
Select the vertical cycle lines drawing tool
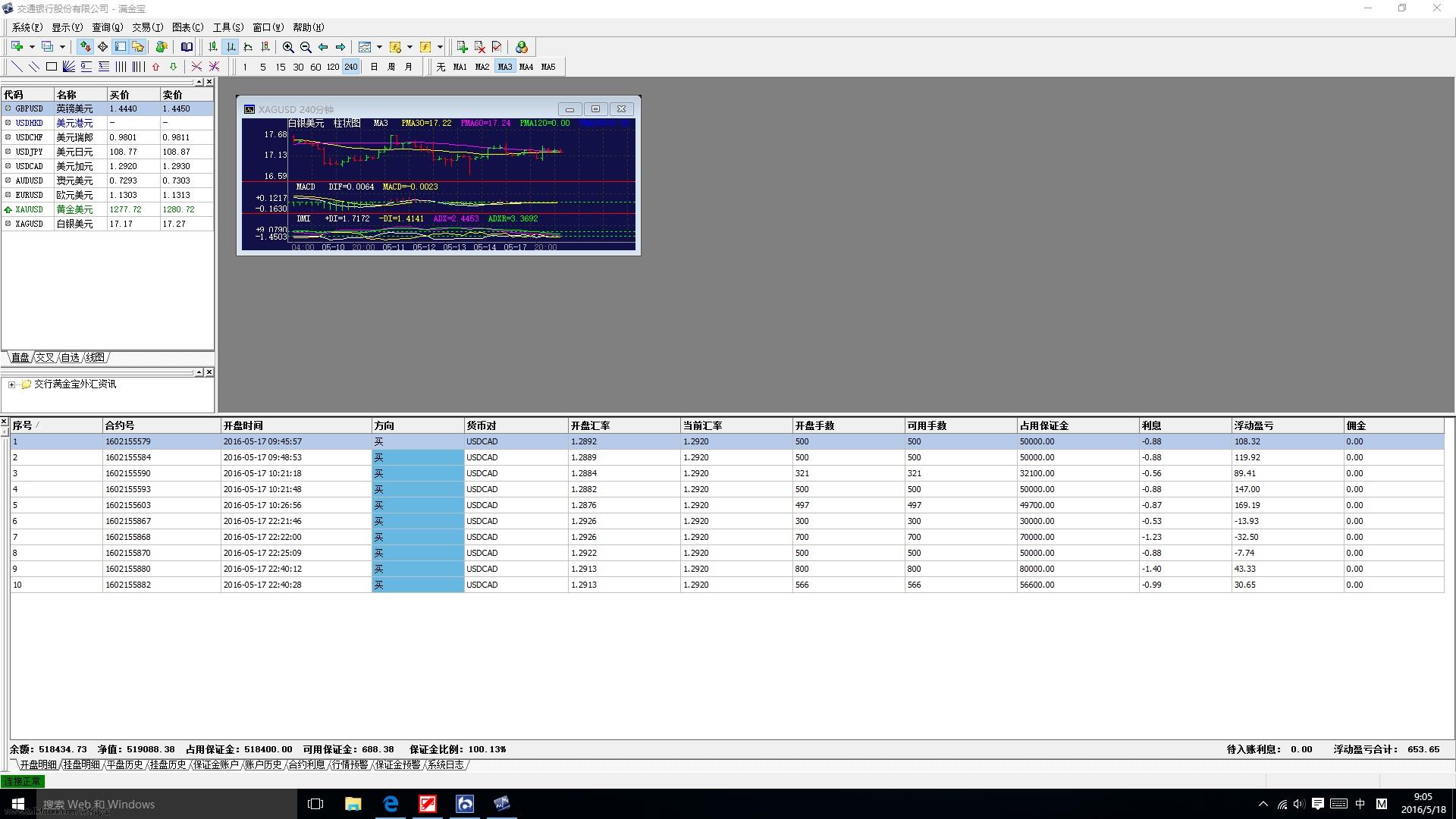121,67
